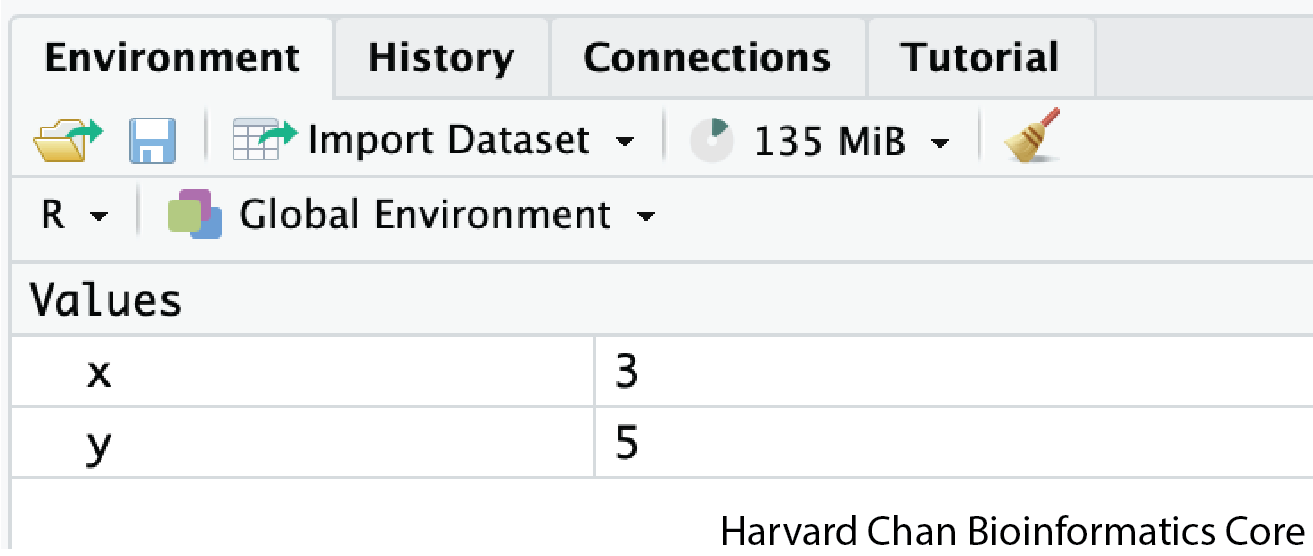Click the memory usage pie icon

(x=711, y=139)
